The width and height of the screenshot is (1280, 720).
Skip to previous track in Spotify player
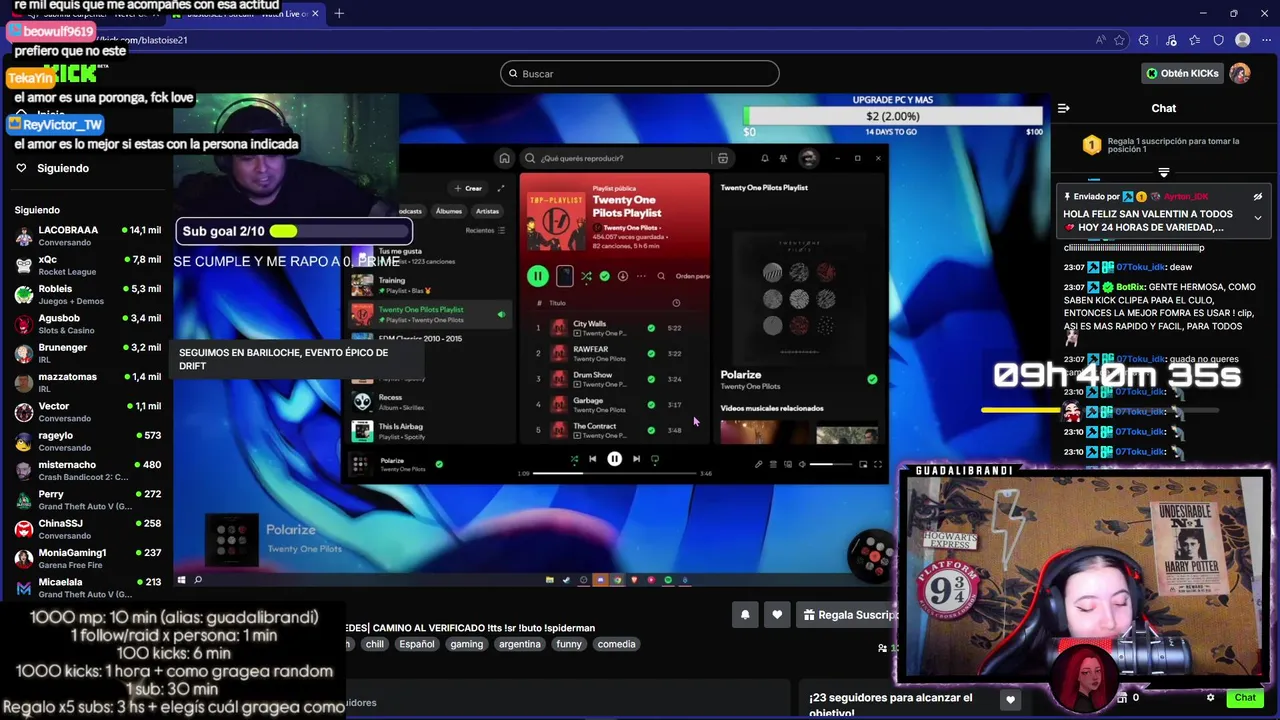(592, 459)
